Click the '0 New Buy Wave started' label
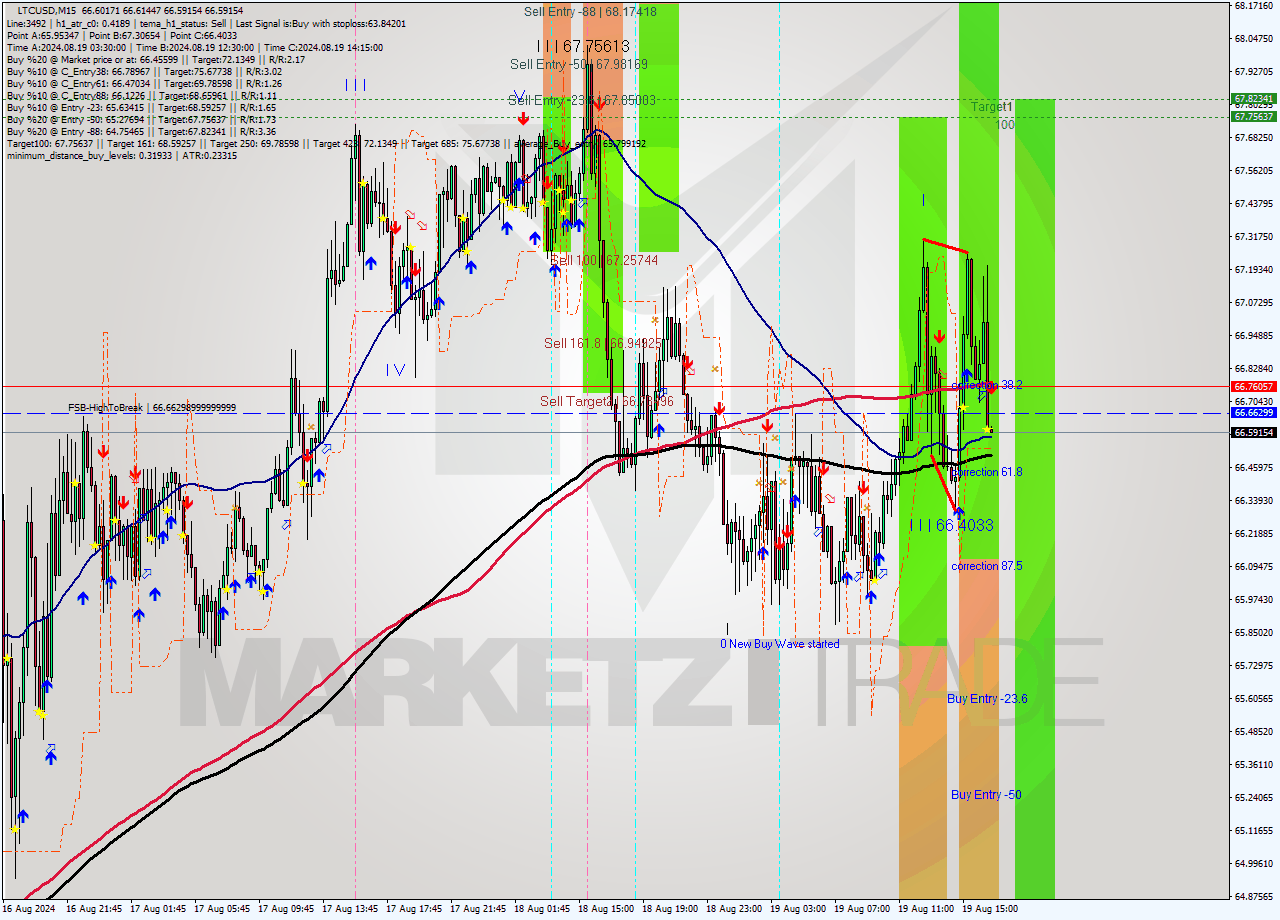 pyautogui.click(x=780, y=644)
